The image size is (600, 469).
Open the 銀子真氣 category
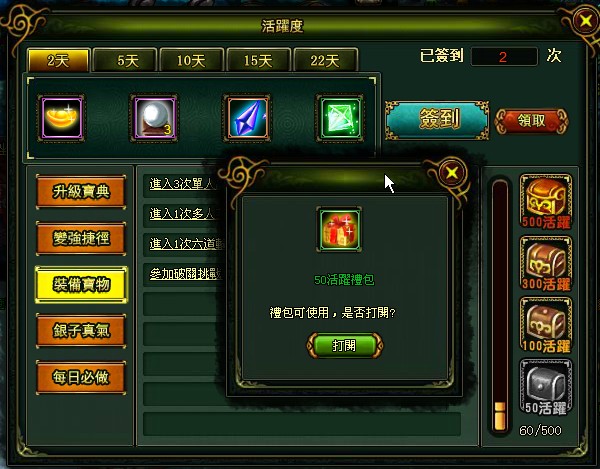[x=81, y=331]
